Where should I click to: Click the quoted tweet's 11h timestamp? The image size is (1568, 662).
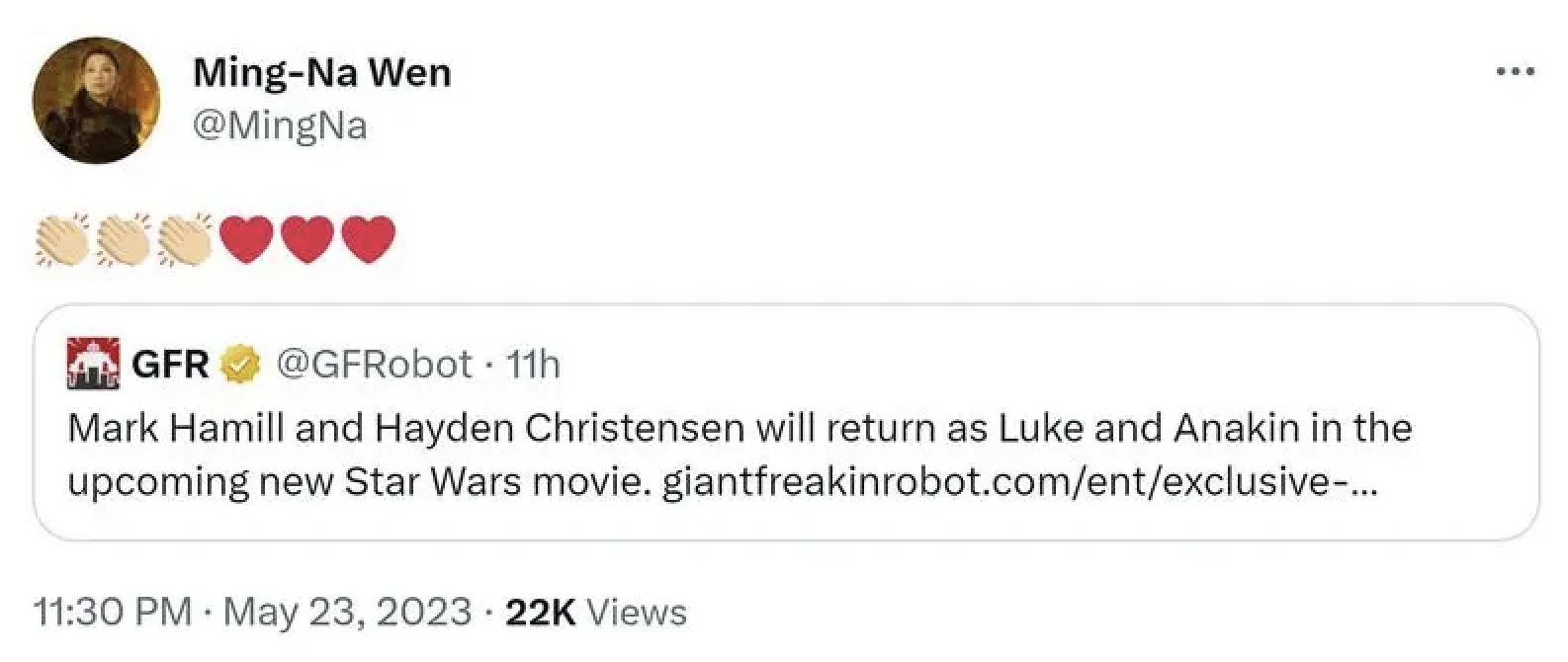tap(534, 366)
